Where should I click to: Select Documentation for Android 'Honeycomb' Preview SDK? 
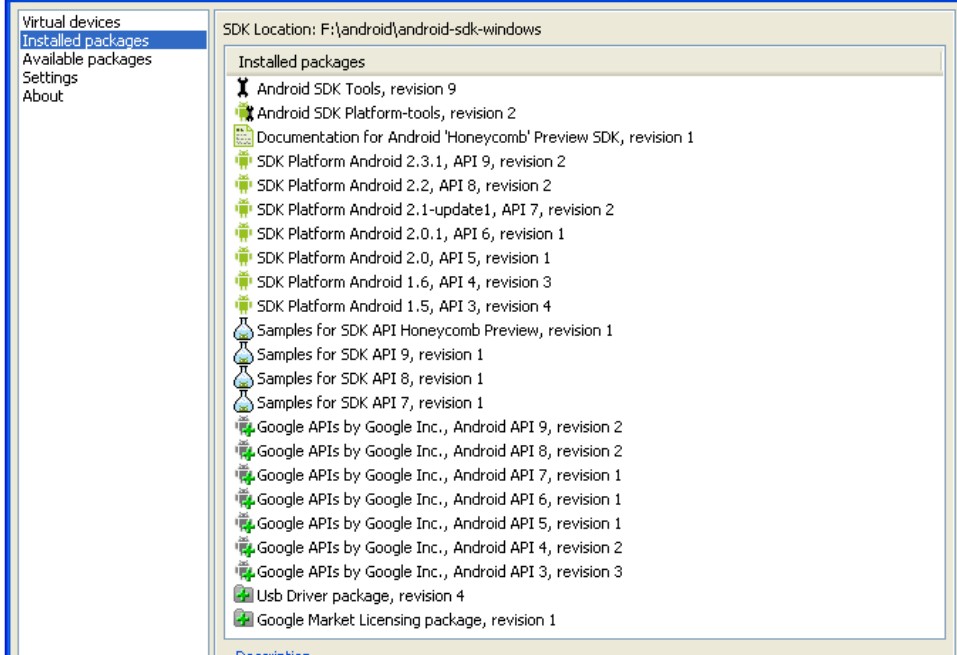point(475,137)
